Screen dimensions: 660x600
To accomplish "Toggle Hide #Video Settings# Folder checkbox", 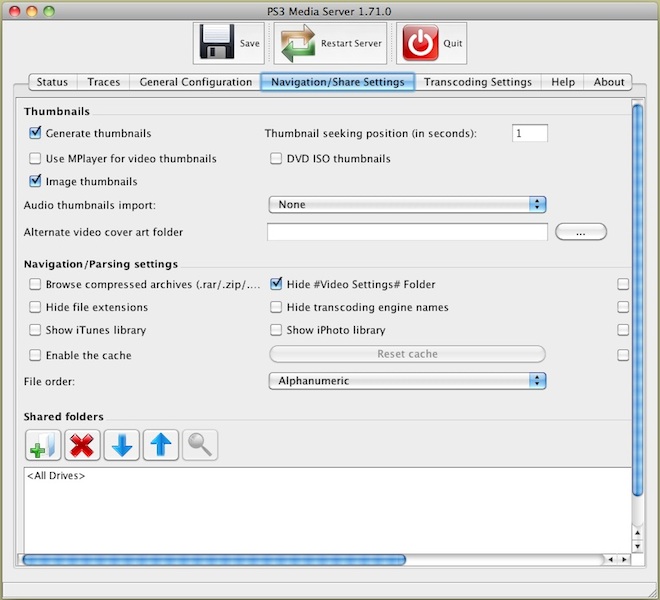I will 278,284.
